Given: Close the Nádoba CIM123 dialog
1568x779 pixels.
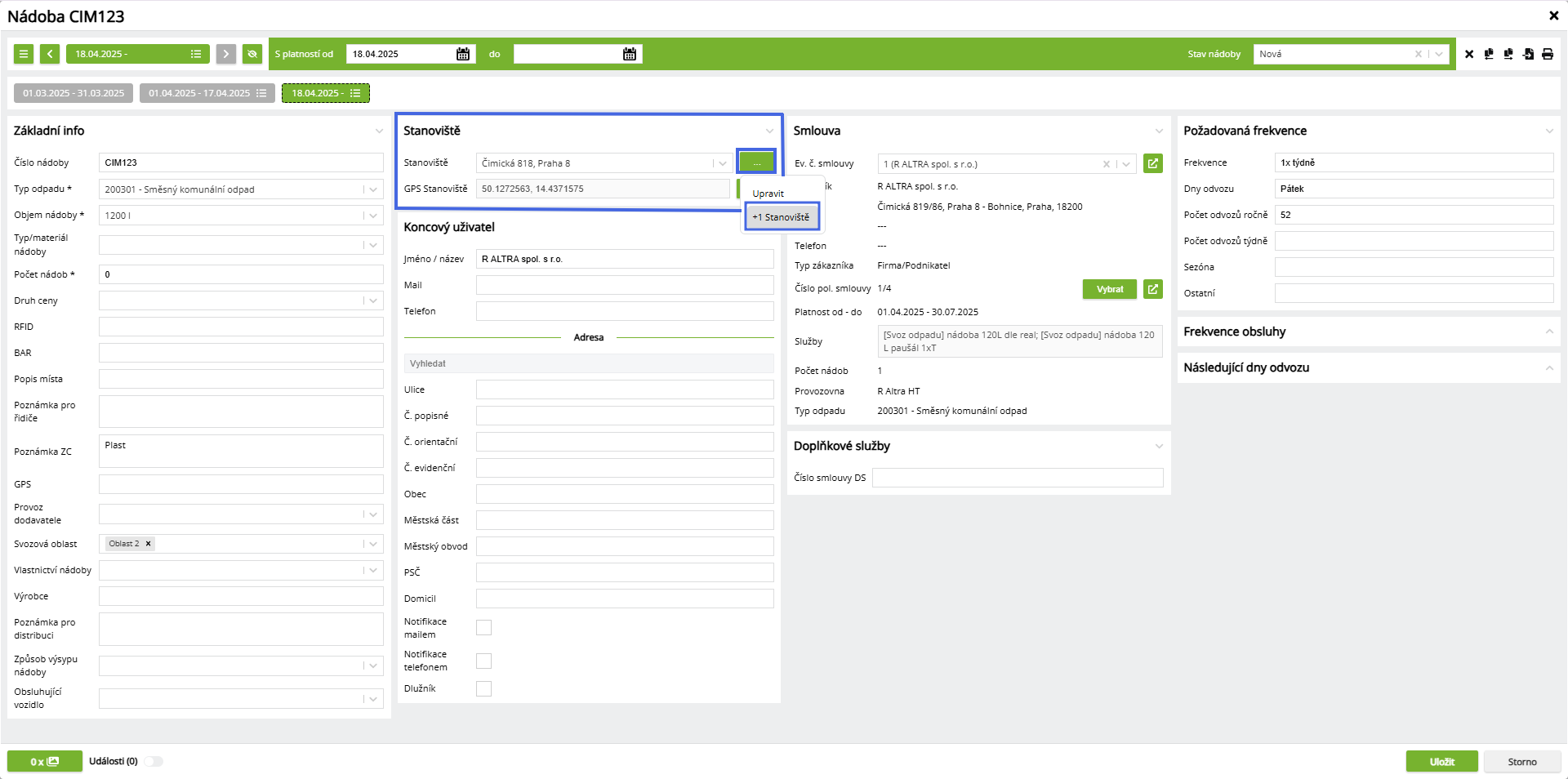Looking at the screenshot, I should [x=1554, y=16].
